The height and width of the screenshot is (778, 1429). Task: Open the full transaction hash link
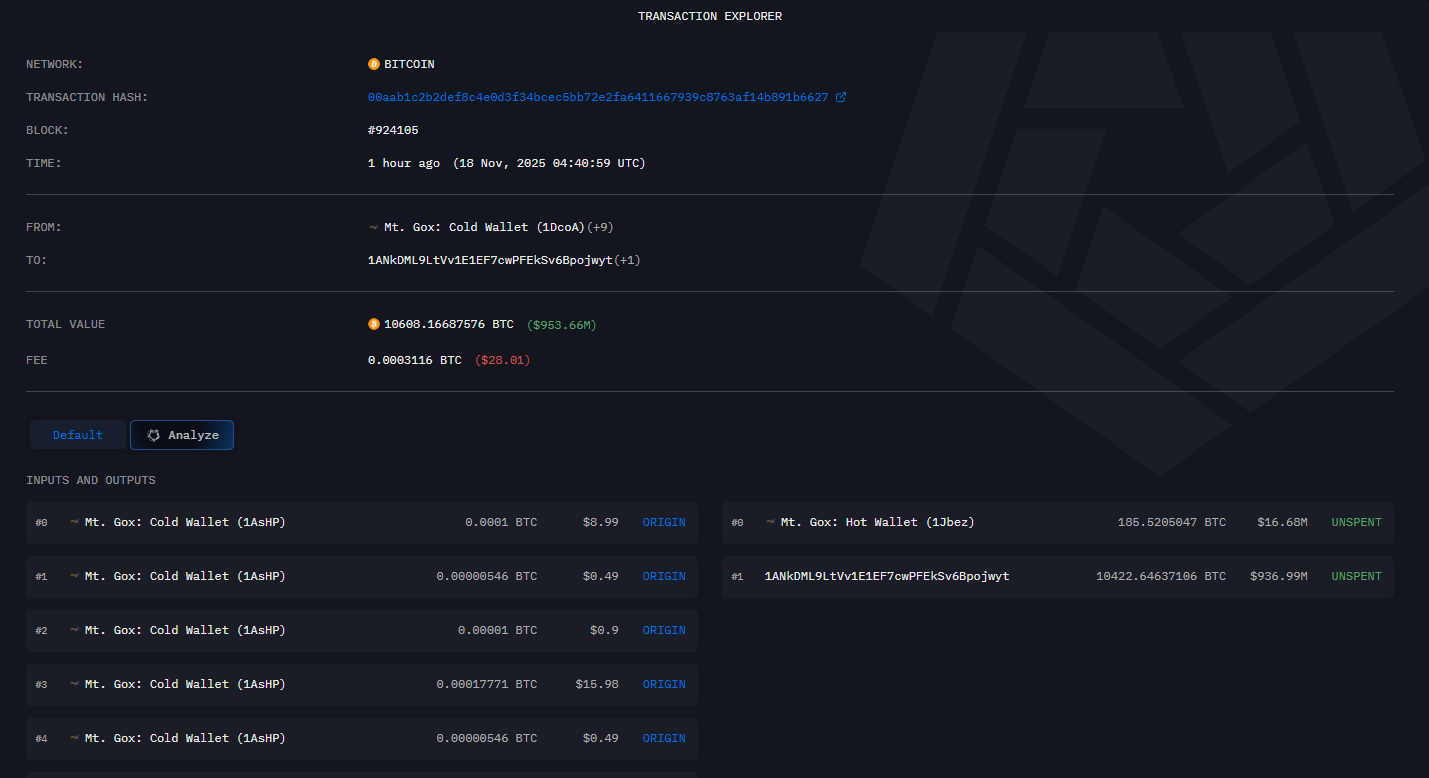click(598, 96)
